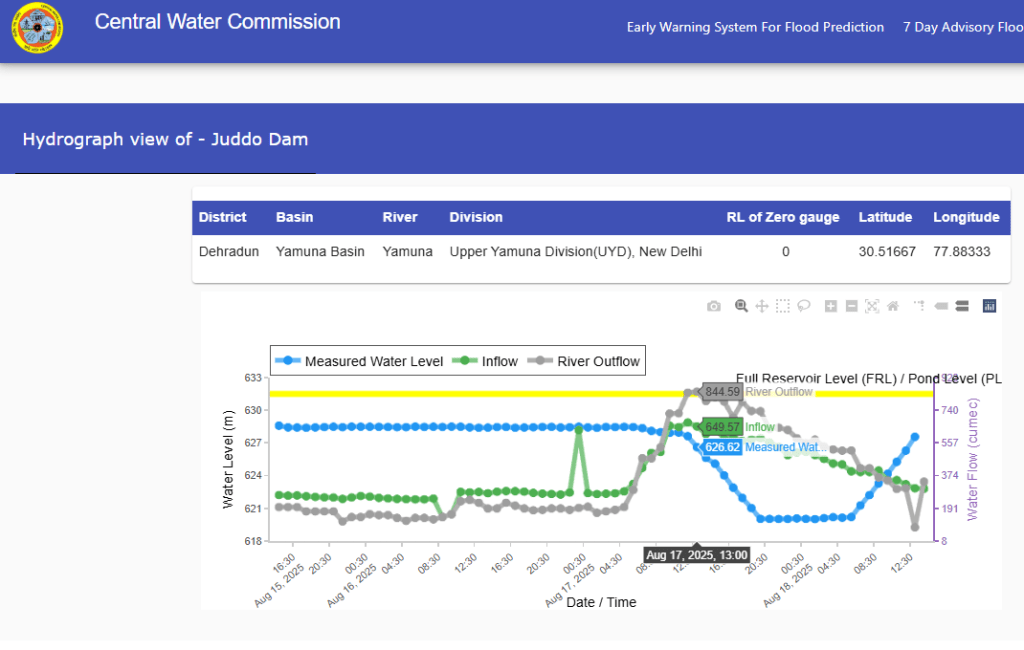Image resolution: width=1024 pixels, height=650 pixels.
Task: Enable compare data on hover
Action: pyautogui.click(x=961, y=306)
